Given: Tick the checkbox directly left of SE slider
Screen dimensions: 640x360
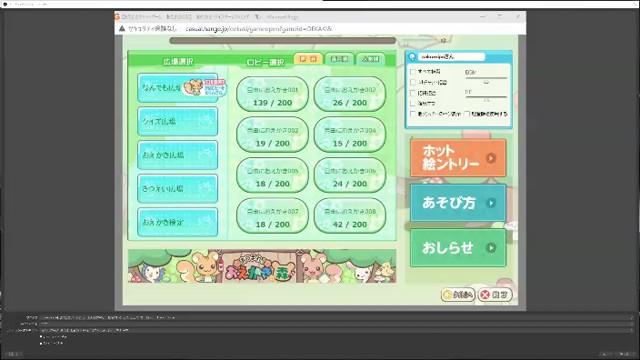Looking at the screenshot, I should (x=413, y=93).
